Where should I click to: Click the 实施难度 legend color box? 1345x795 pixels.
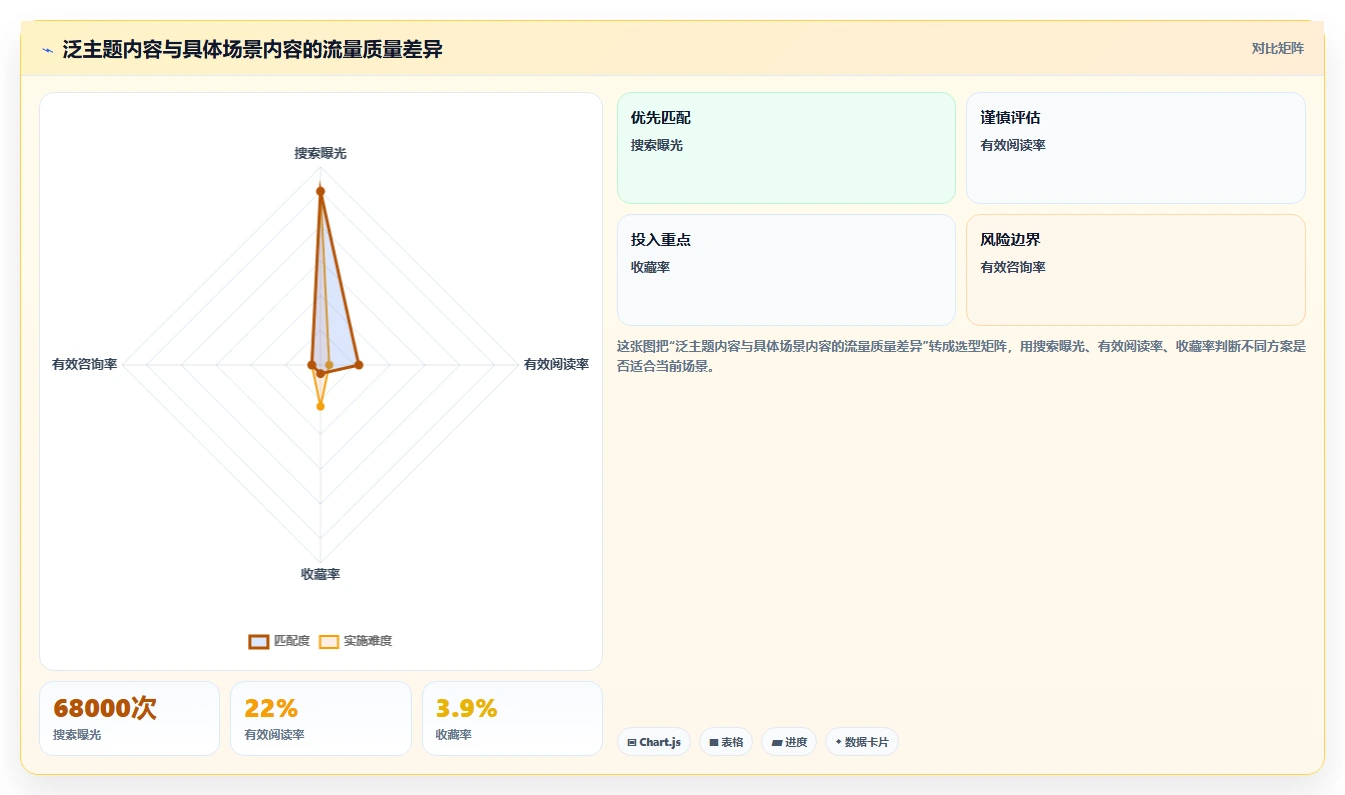[x=329, y=642]
